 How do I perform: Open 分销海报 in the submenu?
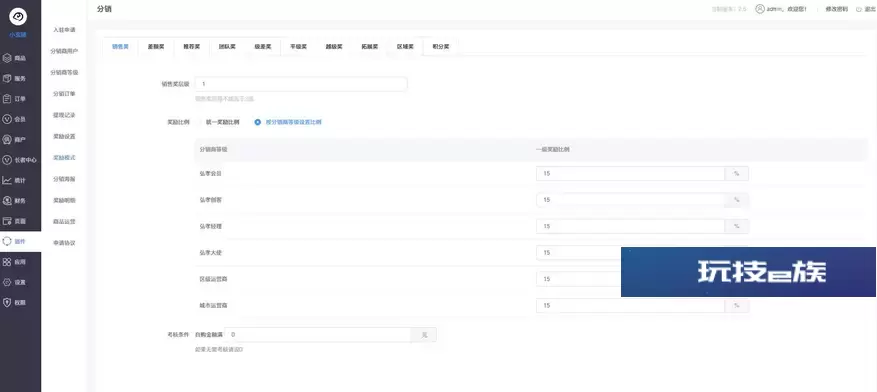coord(64,179)
